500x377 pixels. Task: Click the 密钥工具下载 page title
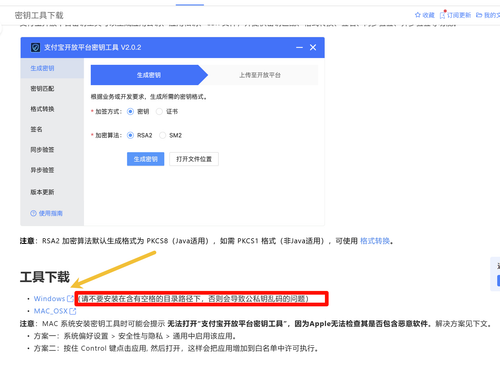39,15
